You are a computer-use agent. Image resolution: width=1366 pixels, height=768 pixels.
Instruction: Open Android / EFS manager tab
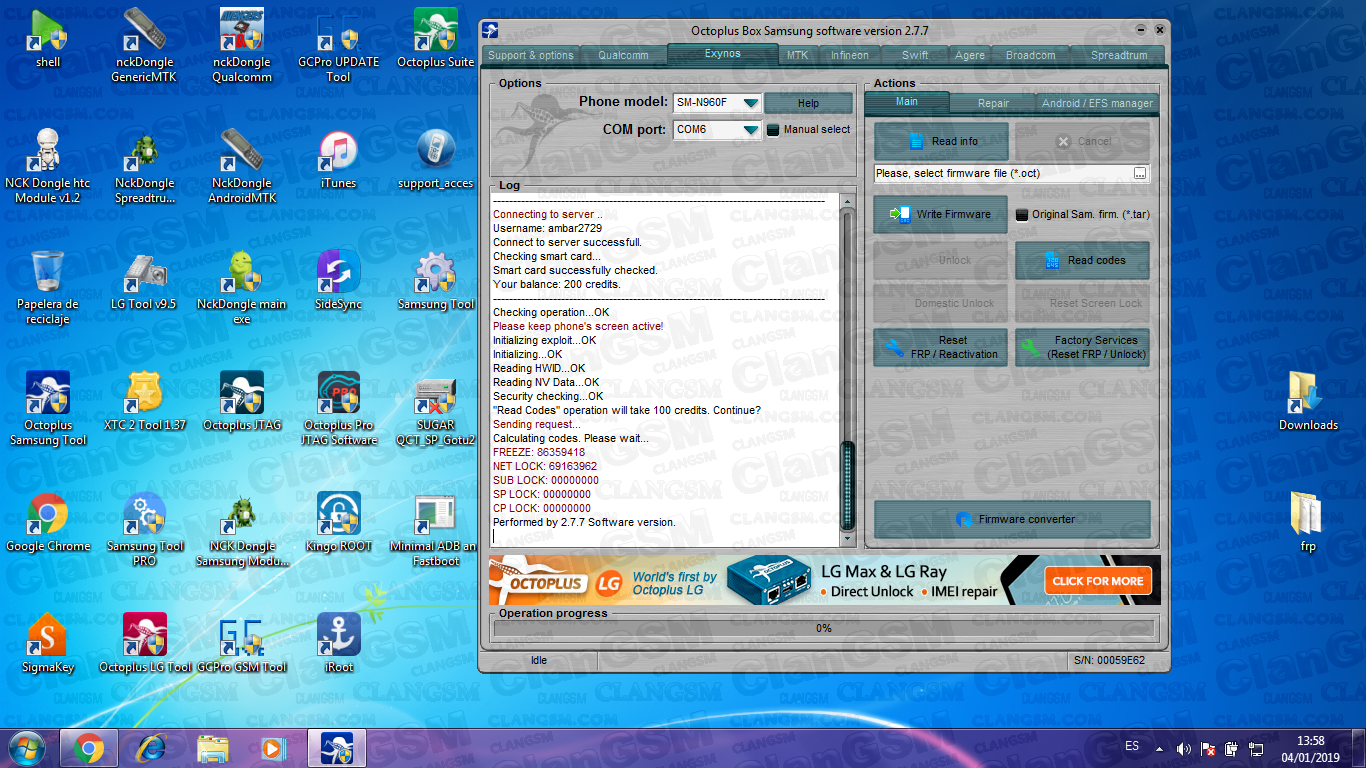1097,103
